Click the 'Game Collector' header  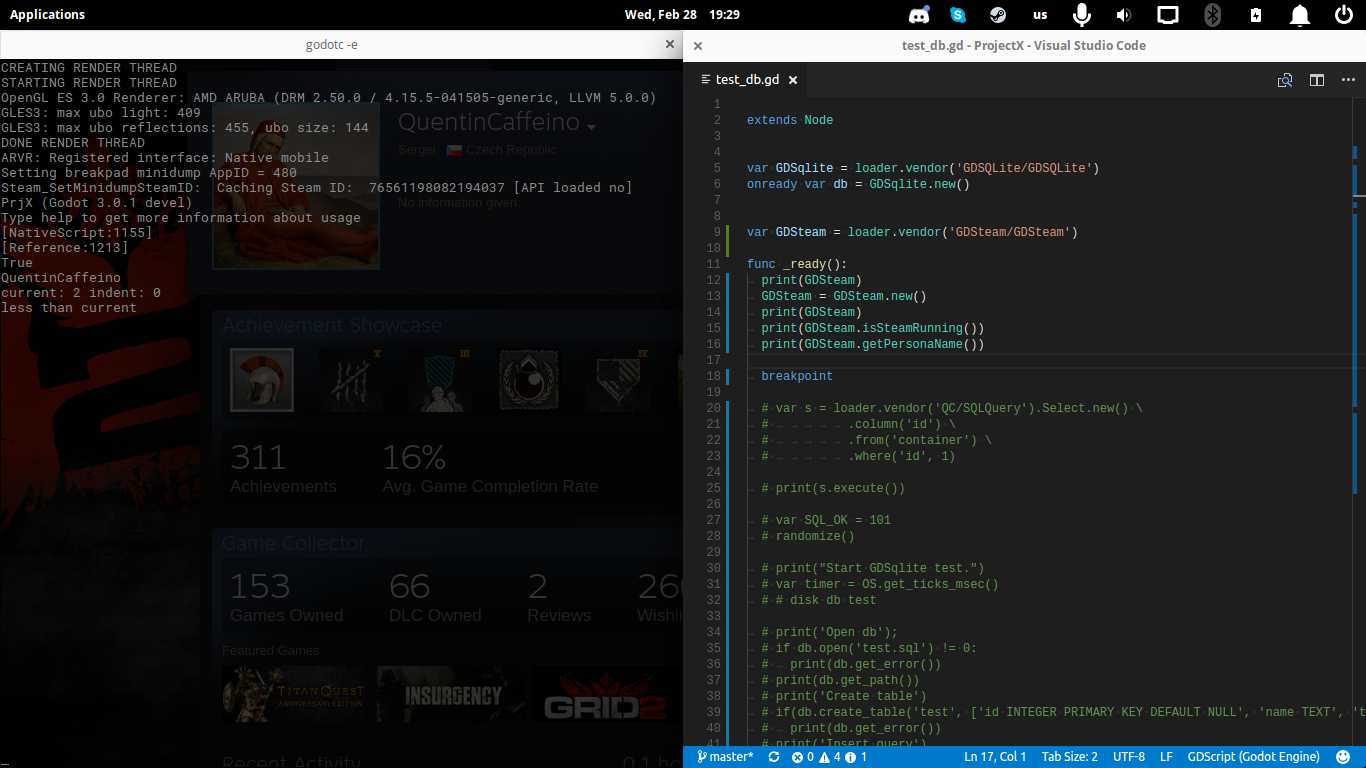click(x=293, y=544)
